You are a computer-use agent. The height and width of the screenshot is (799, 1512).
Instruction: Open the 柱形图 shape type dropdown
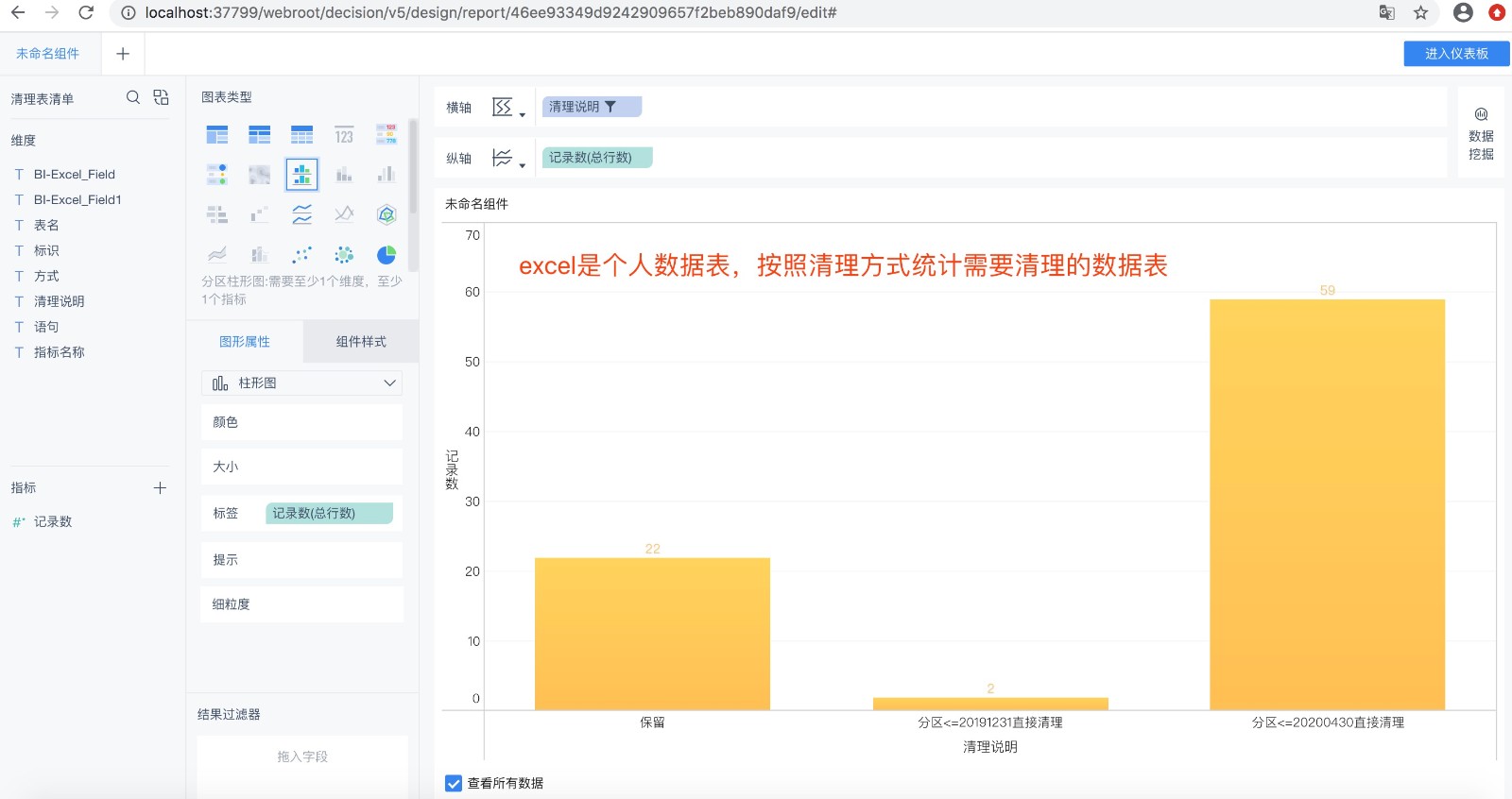(301, 382)
